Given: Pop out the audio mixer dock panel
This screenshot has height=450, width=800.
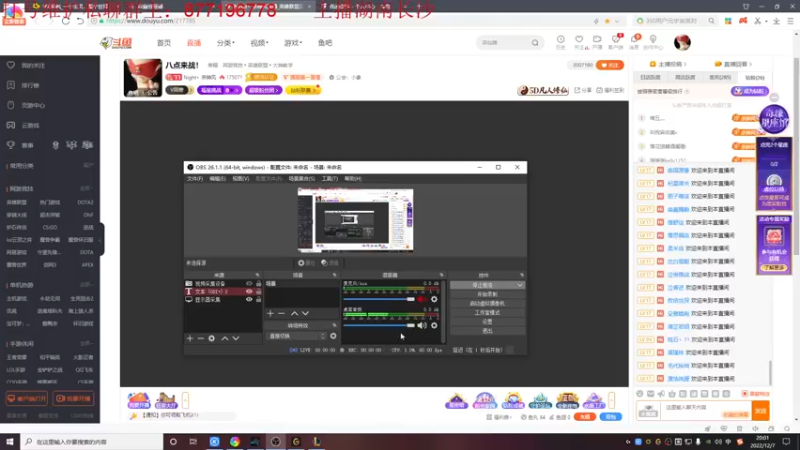Looking at the screenshot, I should click(441, 275).
